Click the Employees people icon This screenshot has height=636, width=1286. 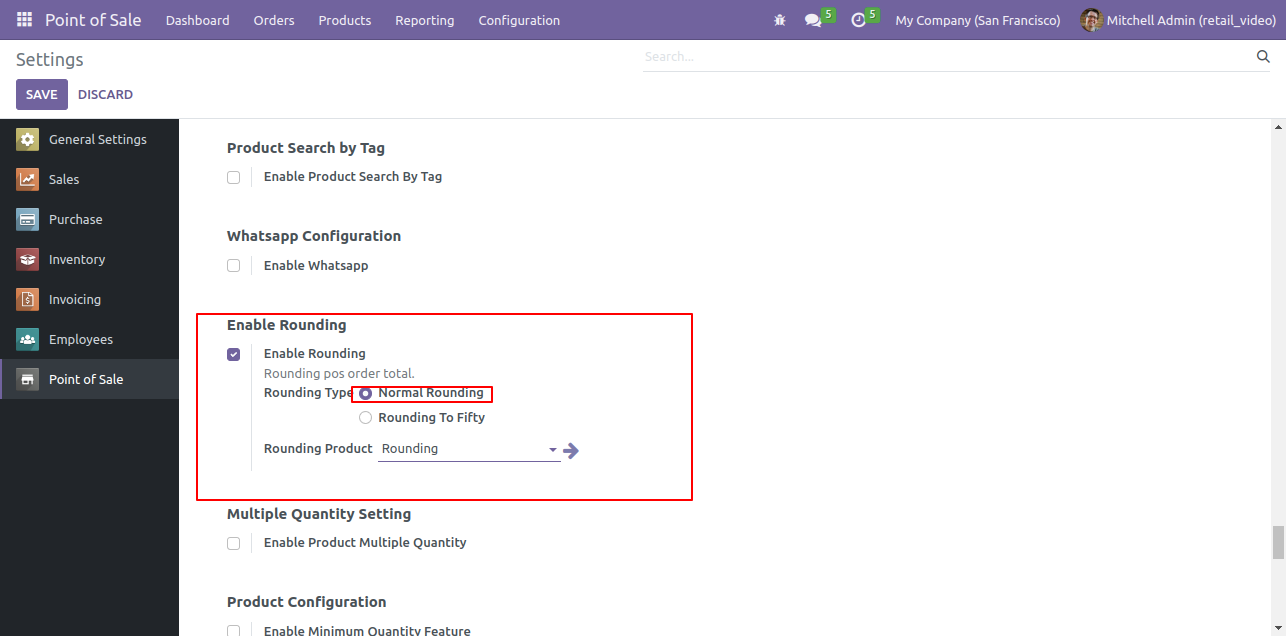tap(28, 340)
